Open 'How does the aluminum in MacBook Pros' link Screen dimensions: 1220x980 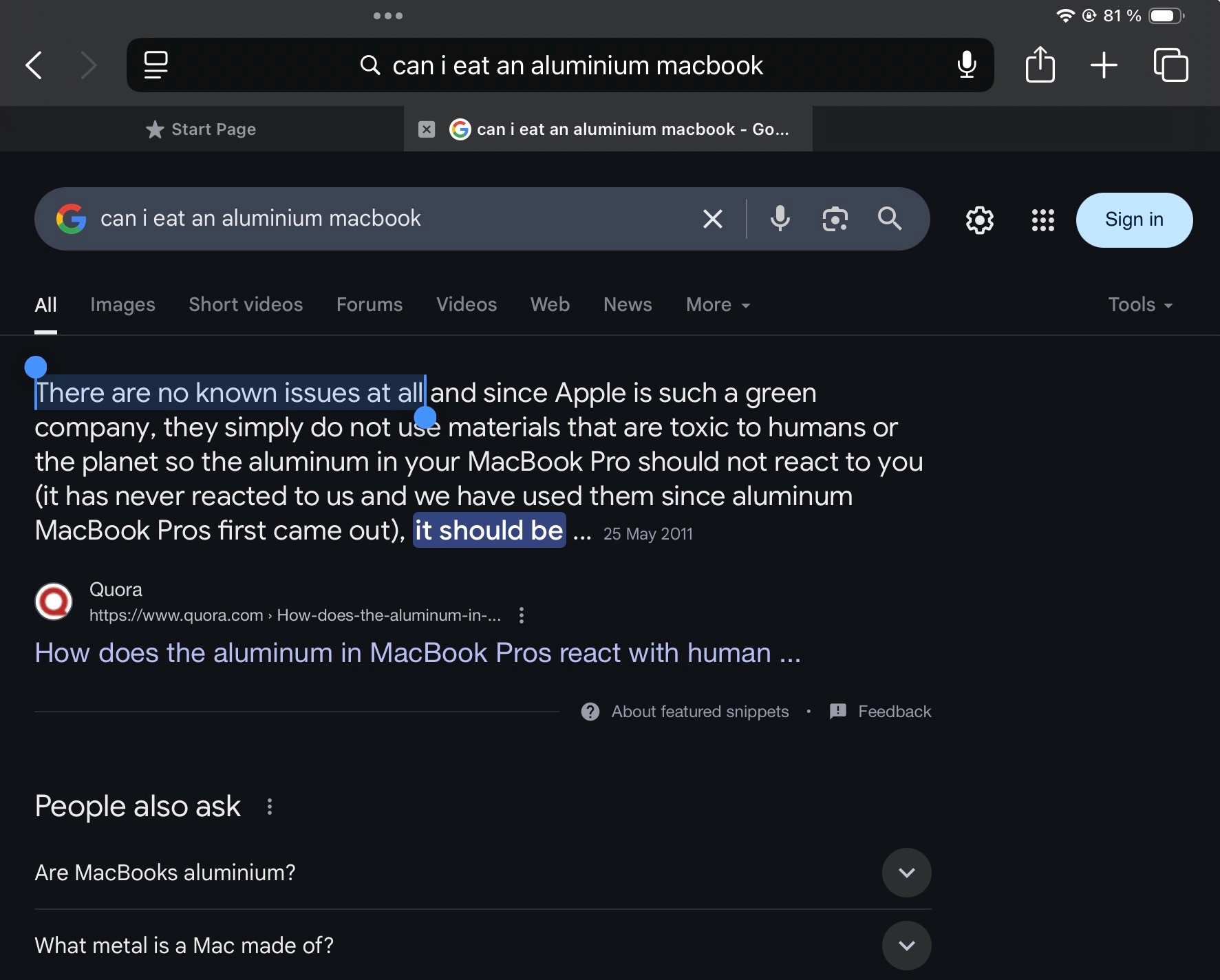(418, 653)
